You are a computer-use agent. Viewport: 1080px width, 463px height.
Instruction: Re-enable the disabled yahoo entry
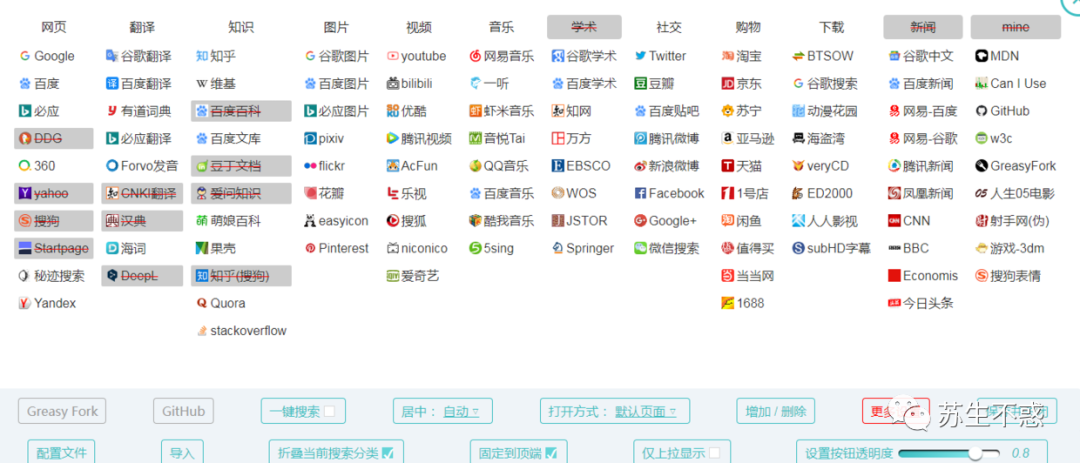tap(54, 194)
